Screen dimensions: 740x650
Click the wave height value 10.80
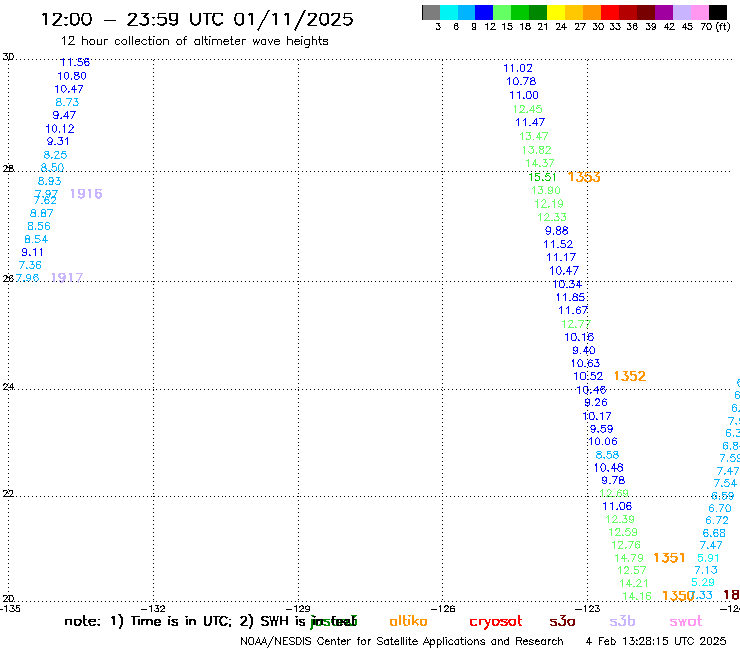pos(72,76)
